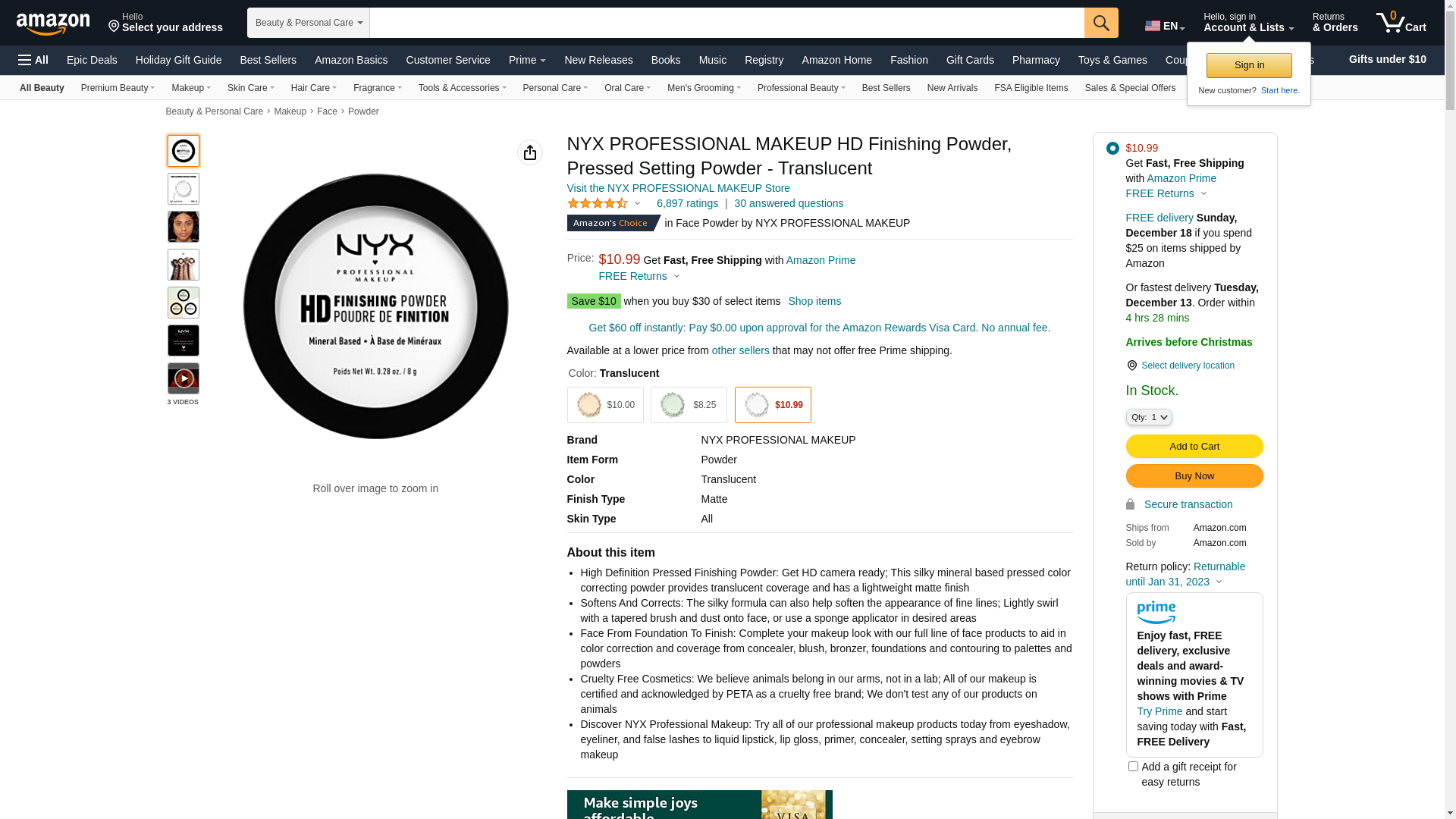Screen dimensions: 1456x819
Task: Open the EN language selector
Action: coord(1165,27)
